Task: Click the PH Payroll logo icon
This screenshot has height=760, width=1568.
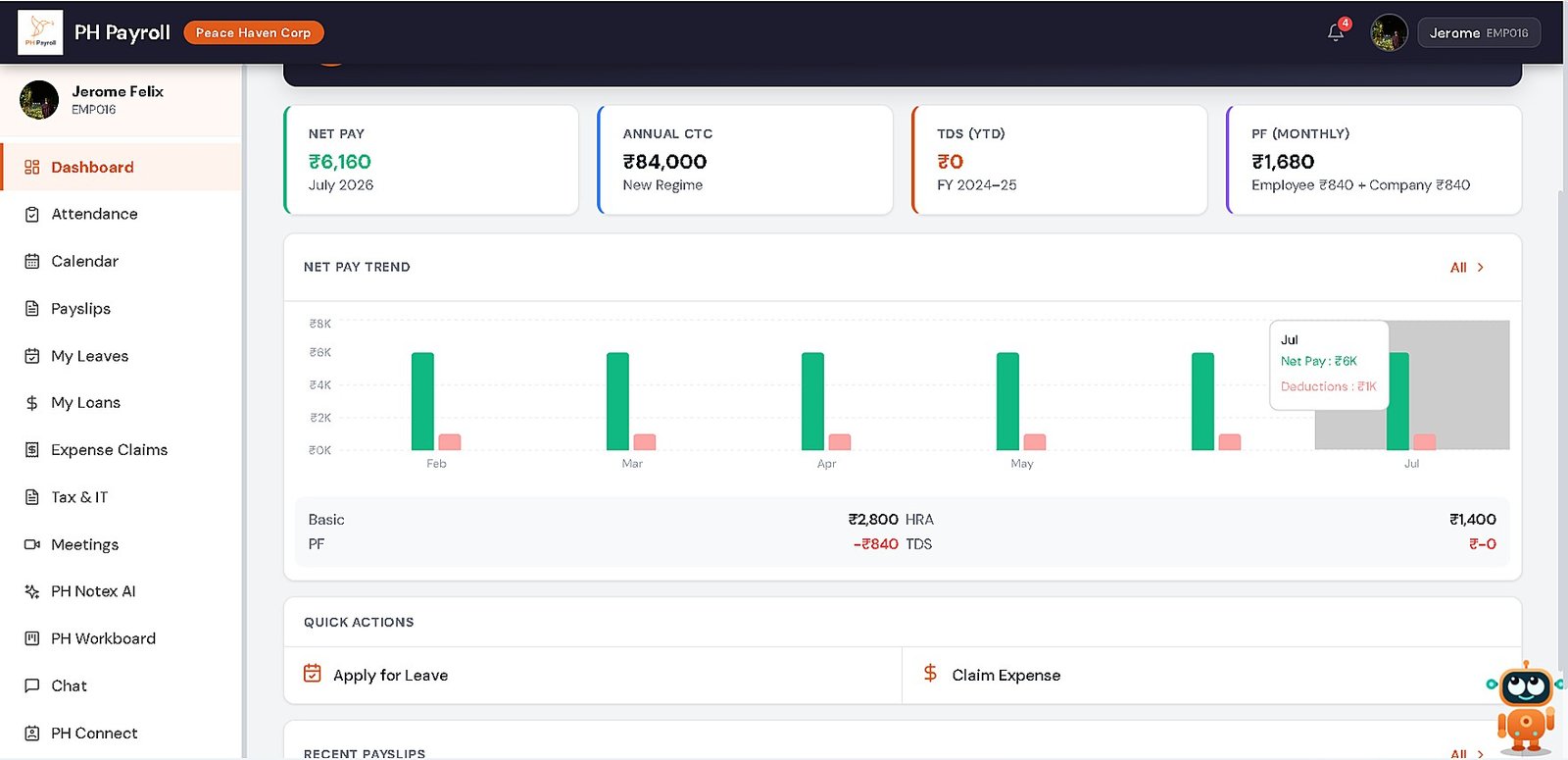Action: 40,32
